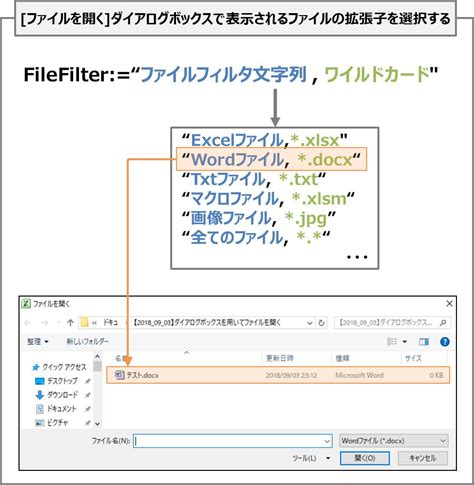
Task: Open the ツール(L) menu
Action: (311, 458)
